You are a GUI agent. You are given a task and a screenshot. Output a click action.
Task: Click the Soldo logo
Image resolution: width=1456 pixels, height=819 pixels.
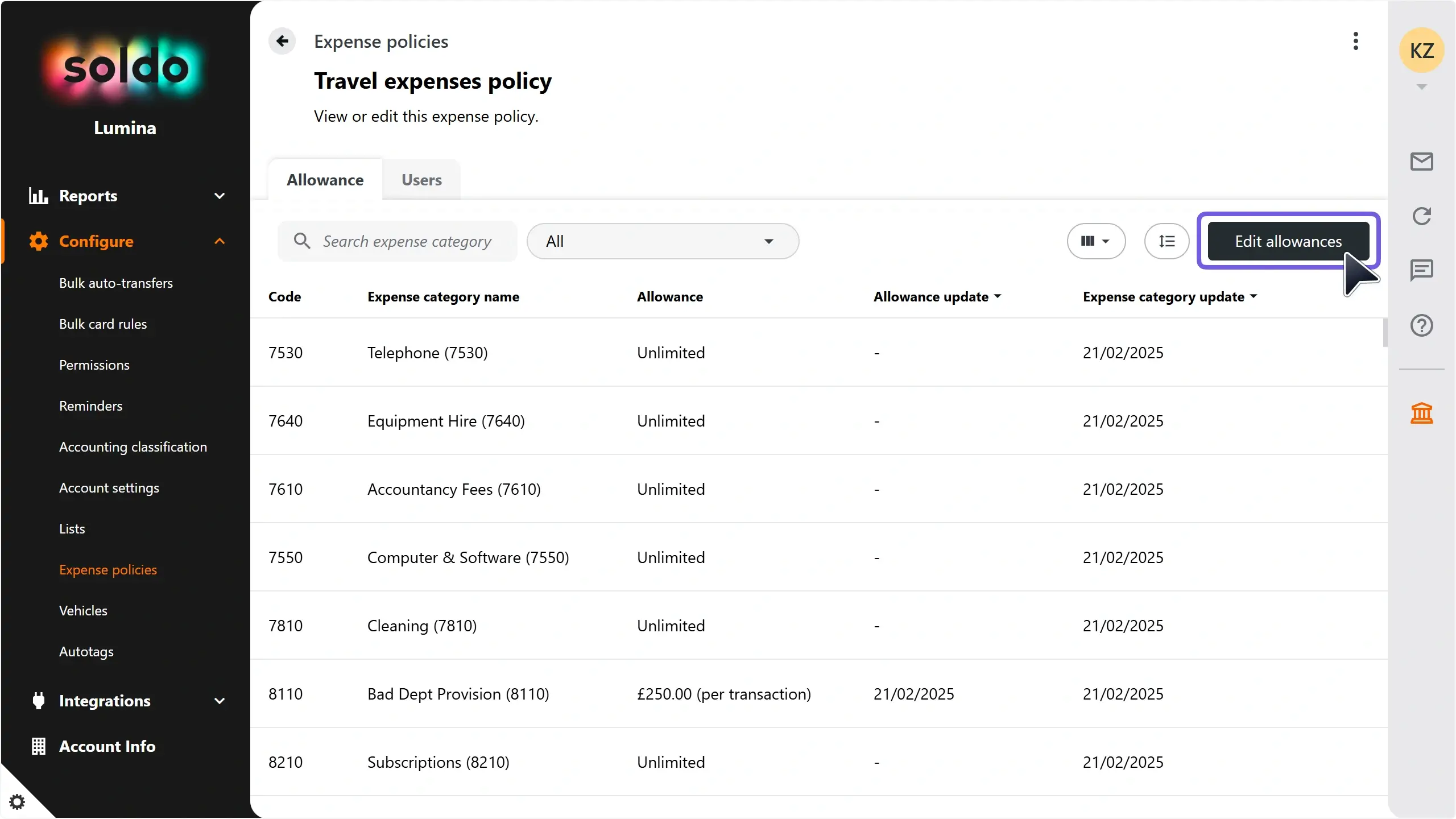click(x=125, y=68)
